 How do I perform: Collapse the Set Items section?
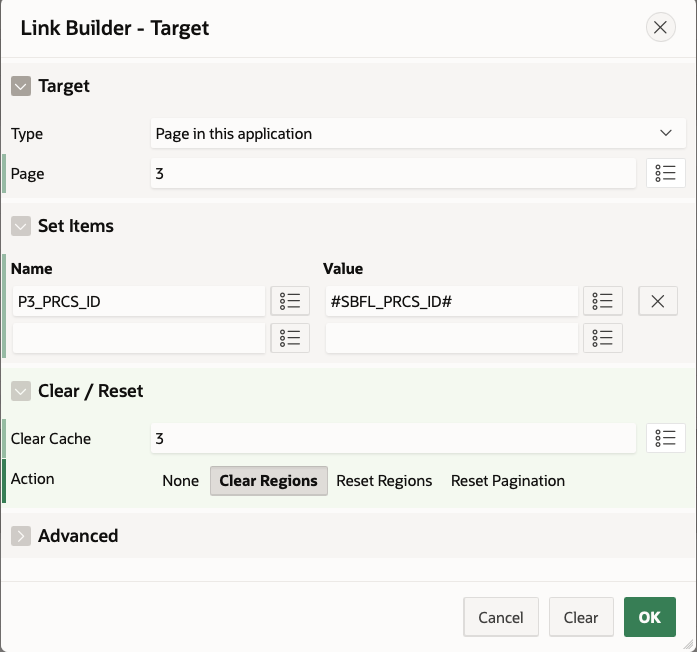click(x=21, y=226)
